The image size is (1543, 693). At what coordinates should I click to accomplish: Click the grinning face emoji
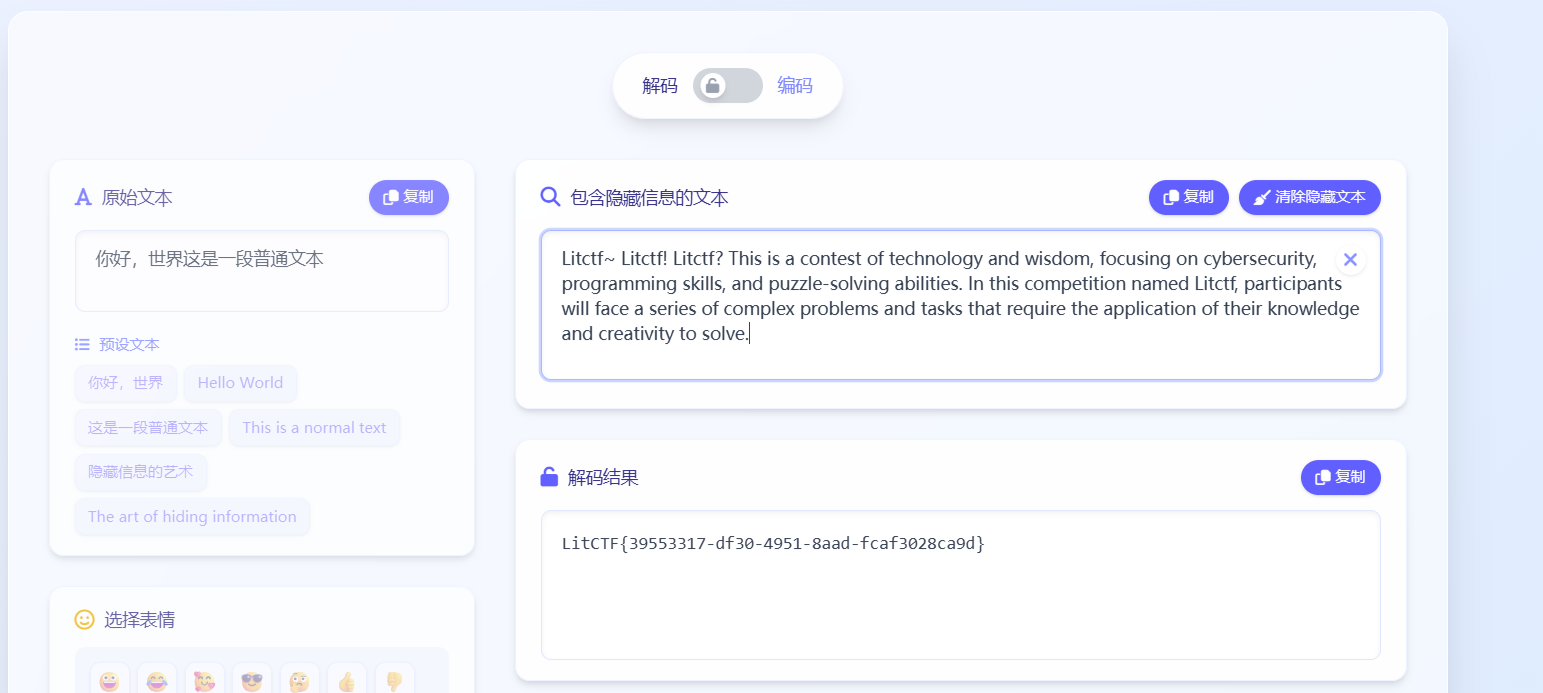(108, 682)
